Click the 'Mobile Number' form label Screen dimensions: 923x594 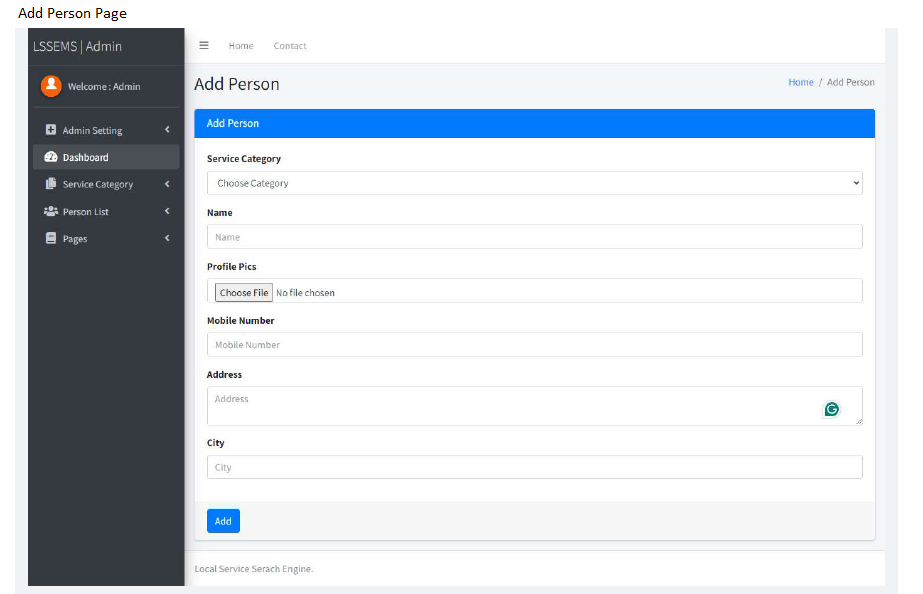pos(240,320)
